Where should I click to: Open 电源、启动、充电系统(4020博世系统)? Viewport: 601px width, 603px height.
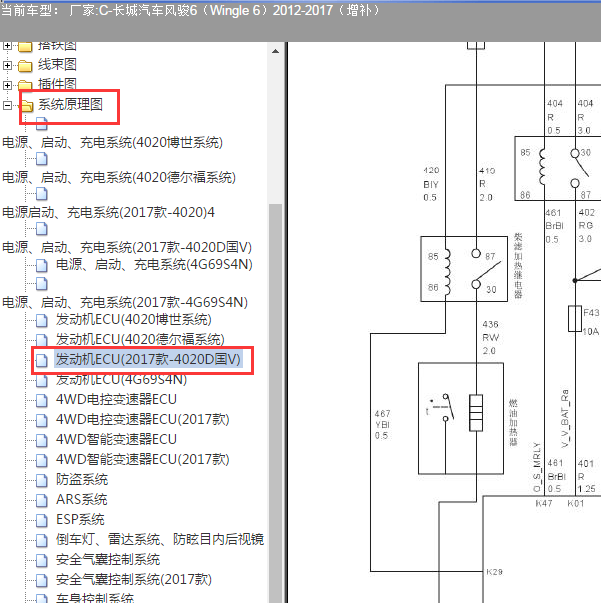[112, 143]
